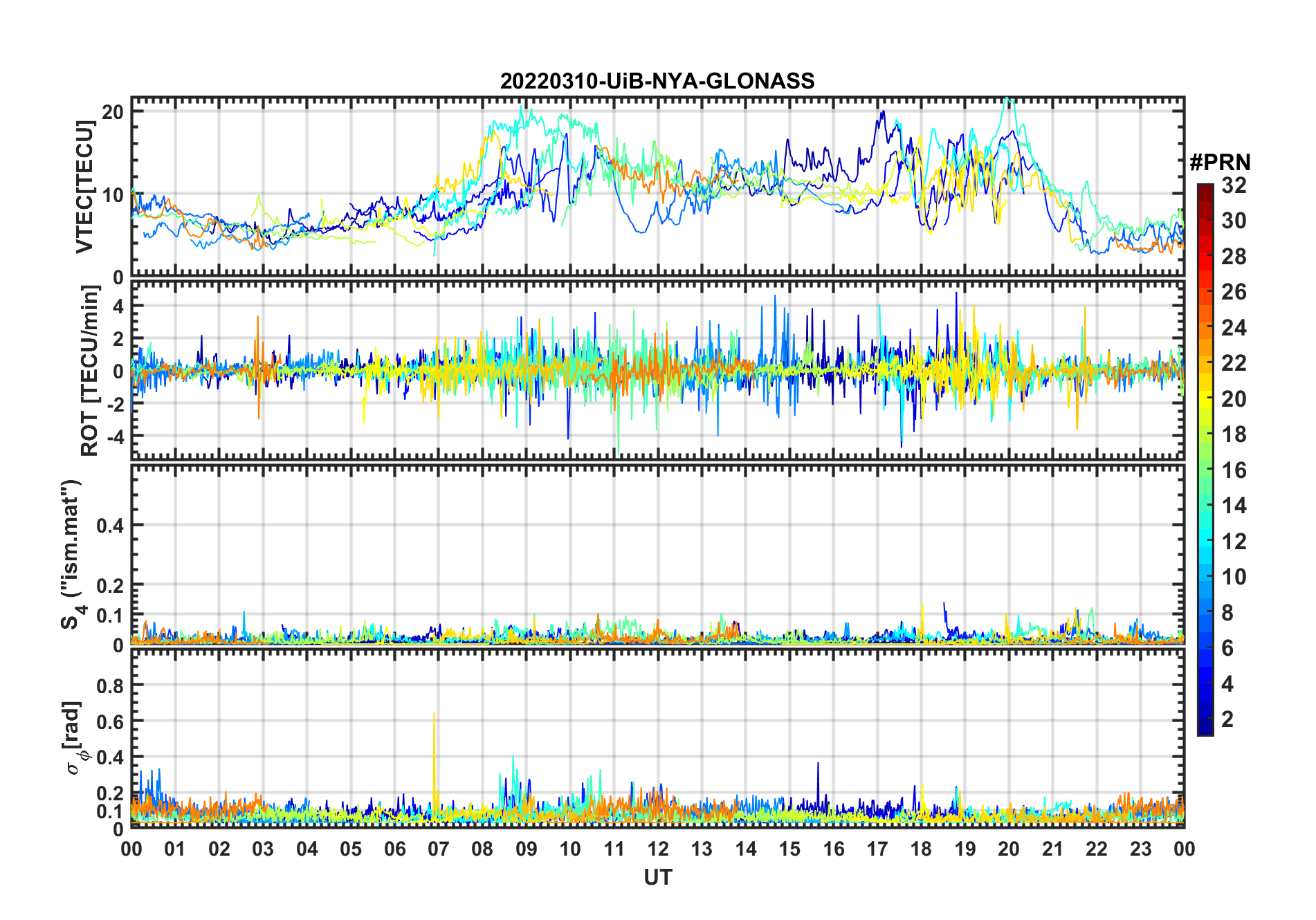Click sigma phi y-axis tick label 0.6

110,721
